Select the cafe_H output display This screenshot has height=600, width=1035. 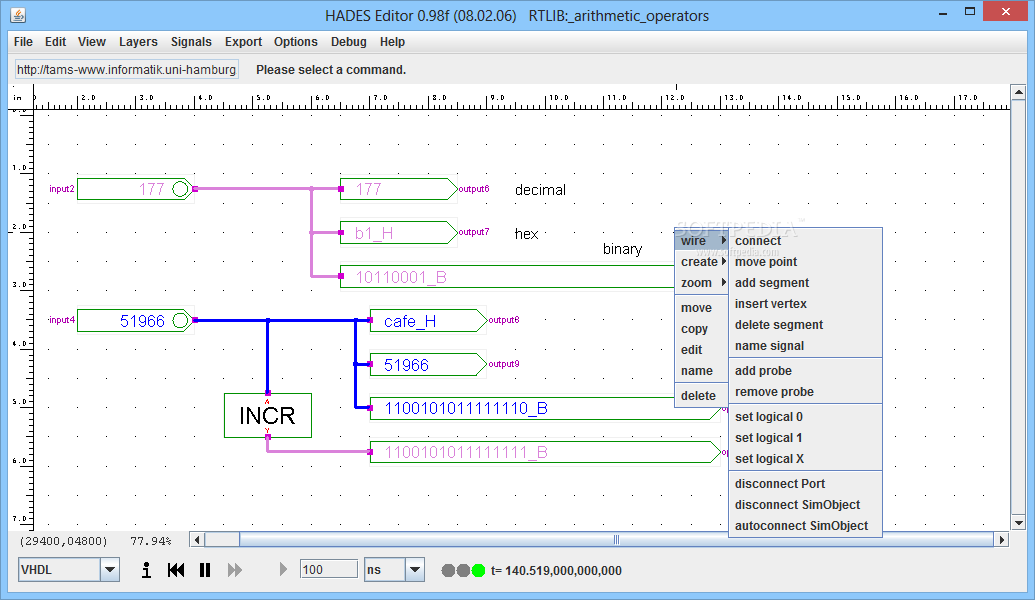click(x=428, y=321)
